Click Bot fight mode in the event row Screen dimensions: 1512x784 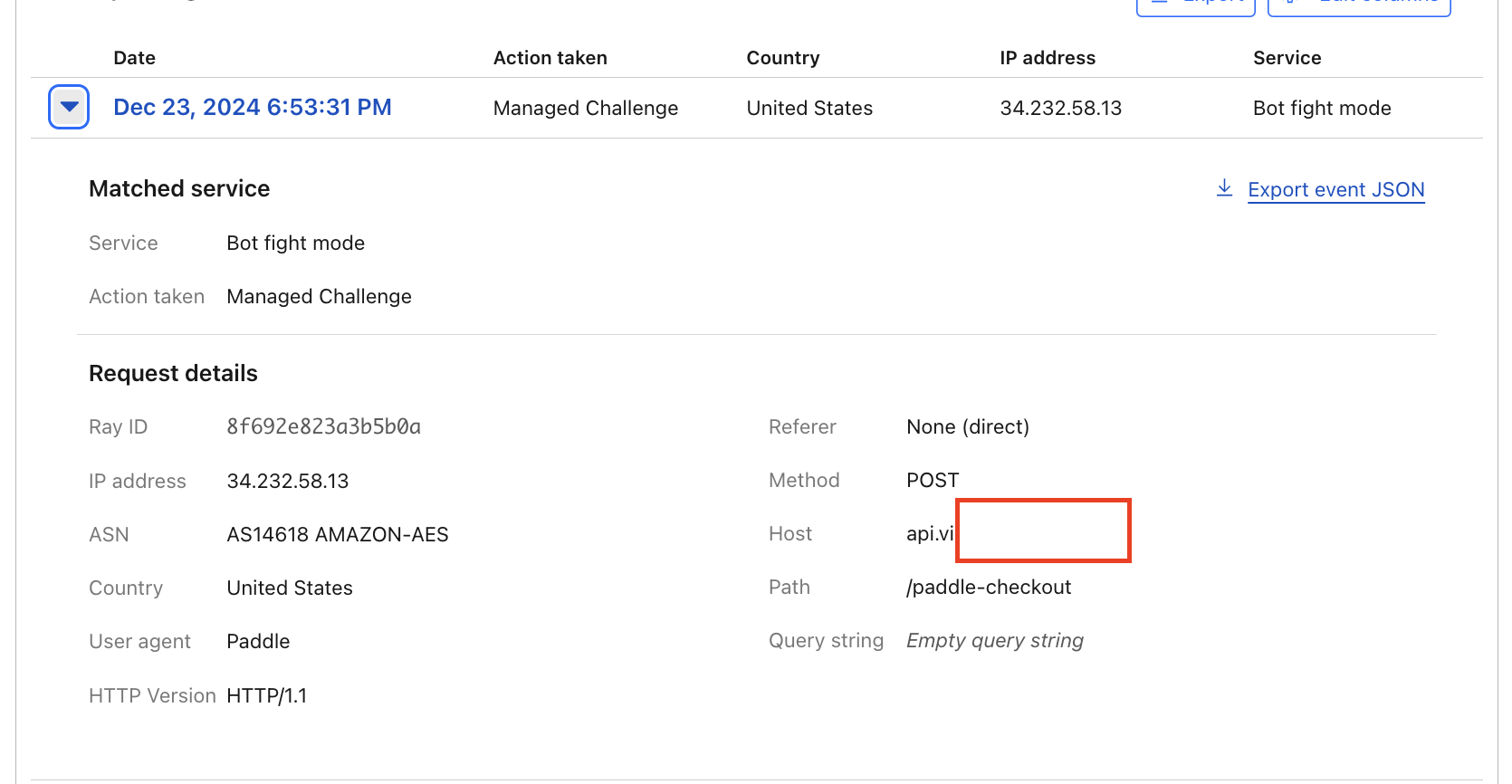click(1321, 108)
